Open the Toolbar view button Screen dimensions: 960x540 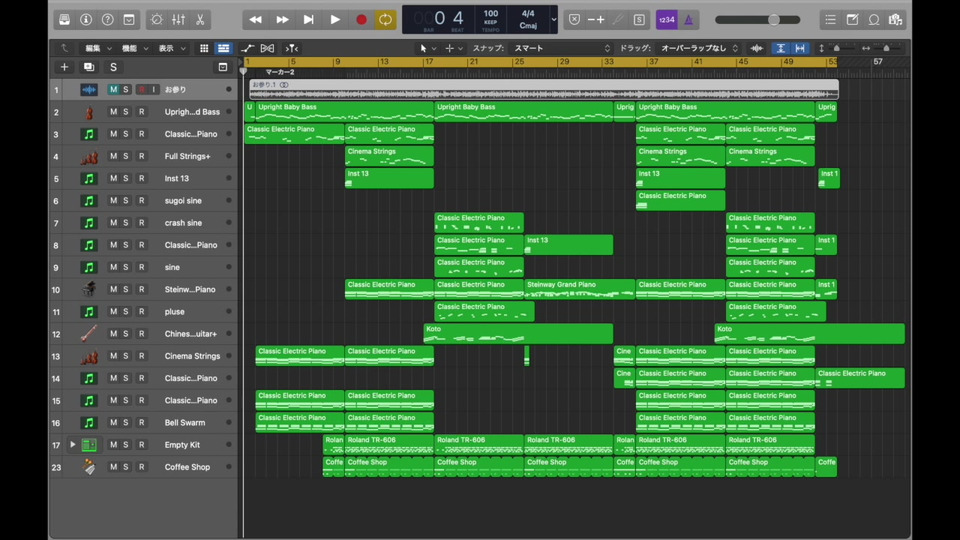[129, 20]
